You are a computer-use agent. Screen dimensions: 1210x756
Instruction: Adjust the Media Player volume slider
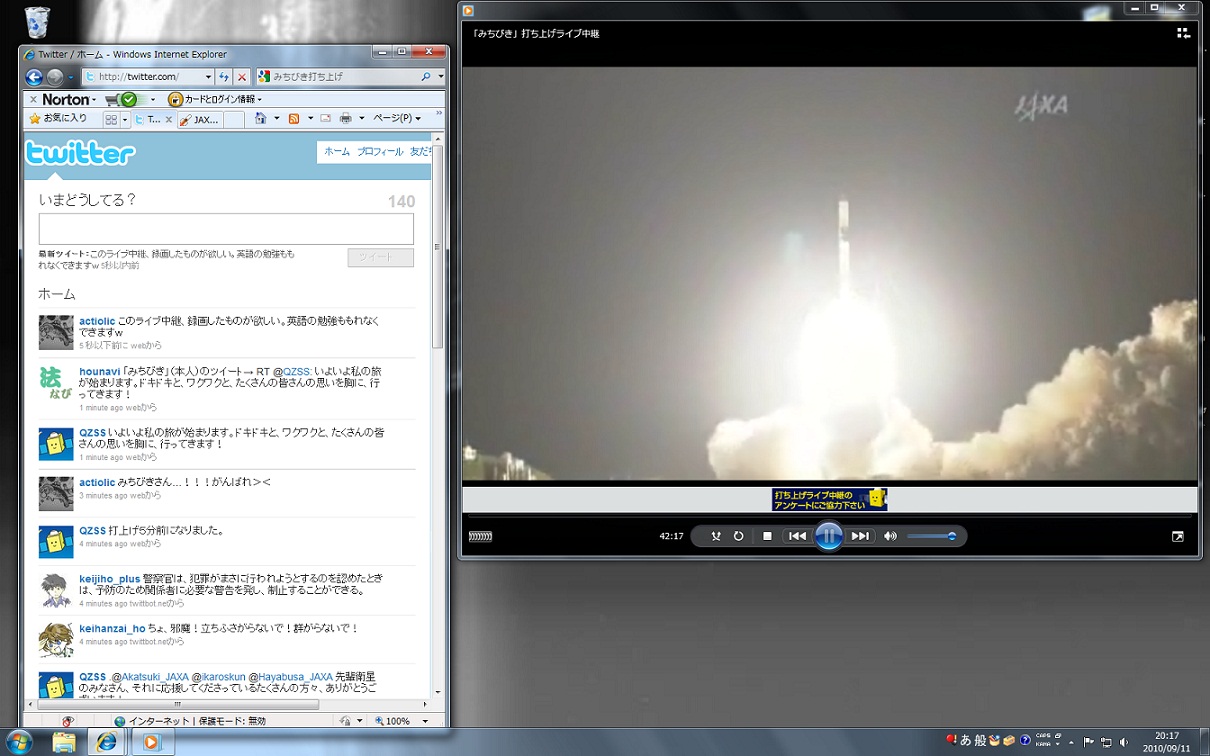coord(932,536)
